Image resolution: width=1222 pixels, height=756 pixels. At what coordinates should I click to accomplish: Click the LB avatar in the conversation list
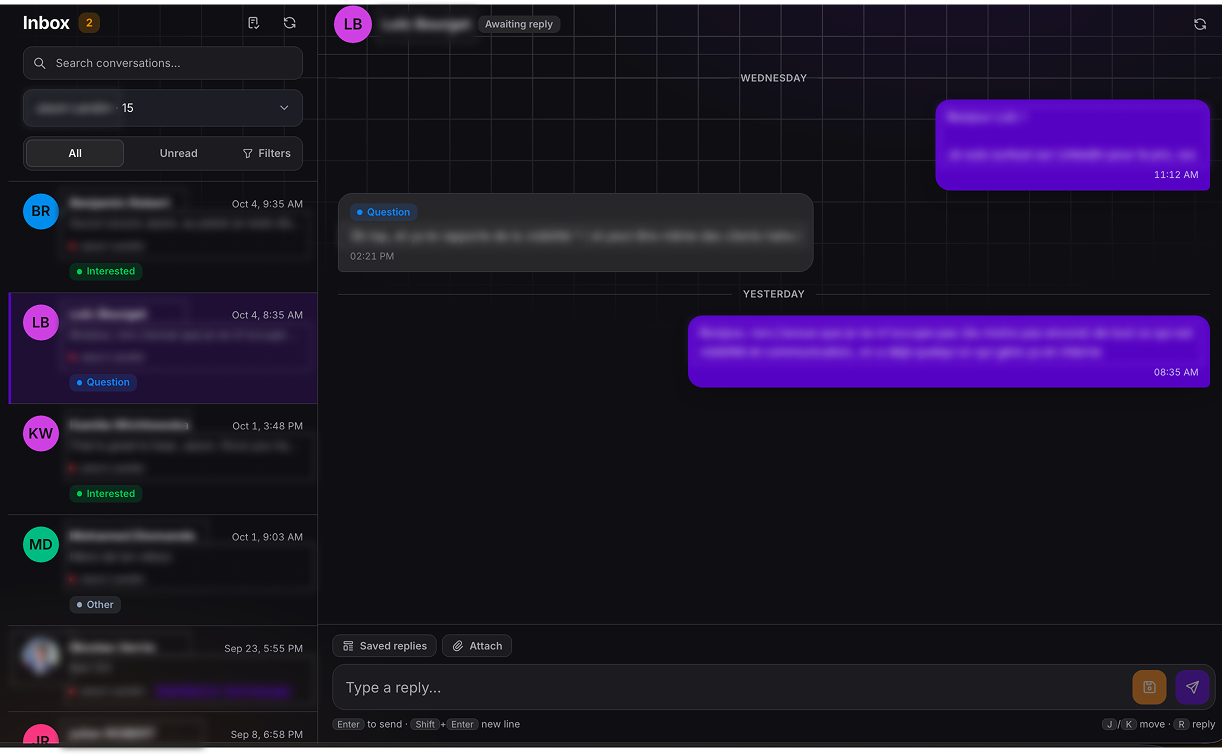pyautogui.click(x=41, y=322)
